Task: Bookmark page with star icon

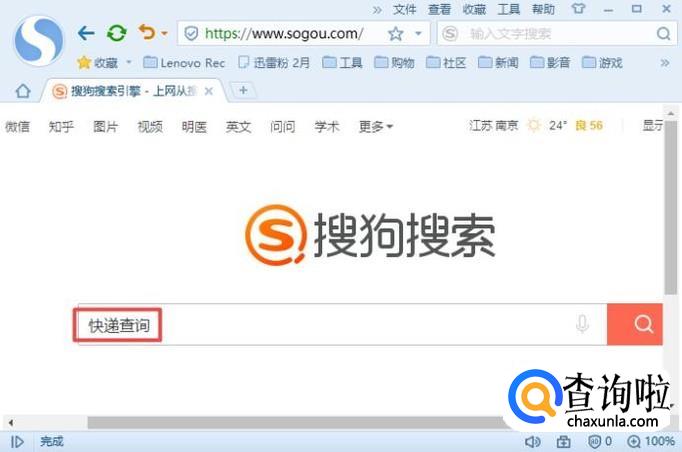Action: click(395, 33)
